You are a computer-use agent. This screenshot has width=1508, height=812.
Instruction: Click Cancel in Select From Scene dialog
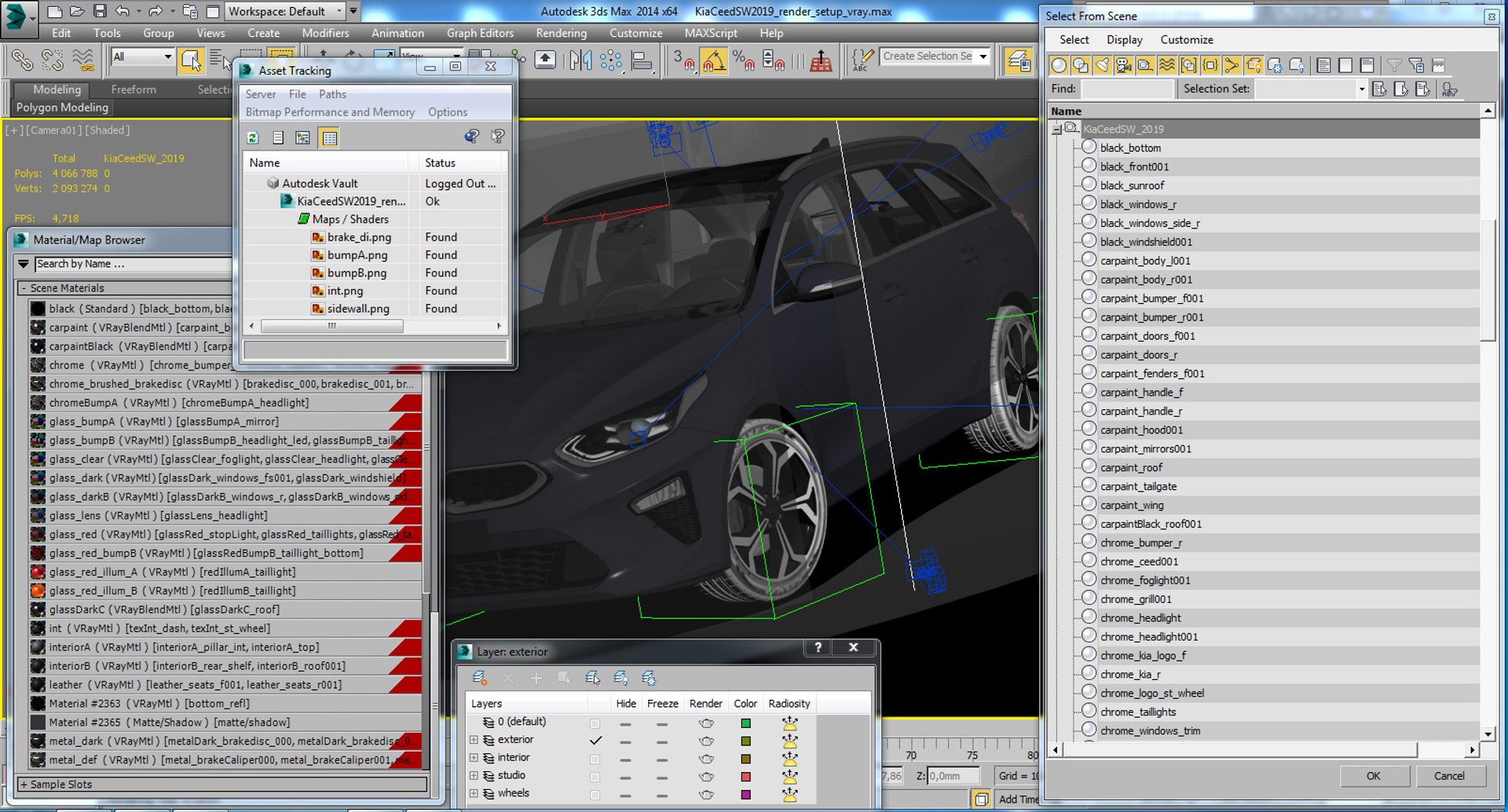click(x=1449, y=776)
